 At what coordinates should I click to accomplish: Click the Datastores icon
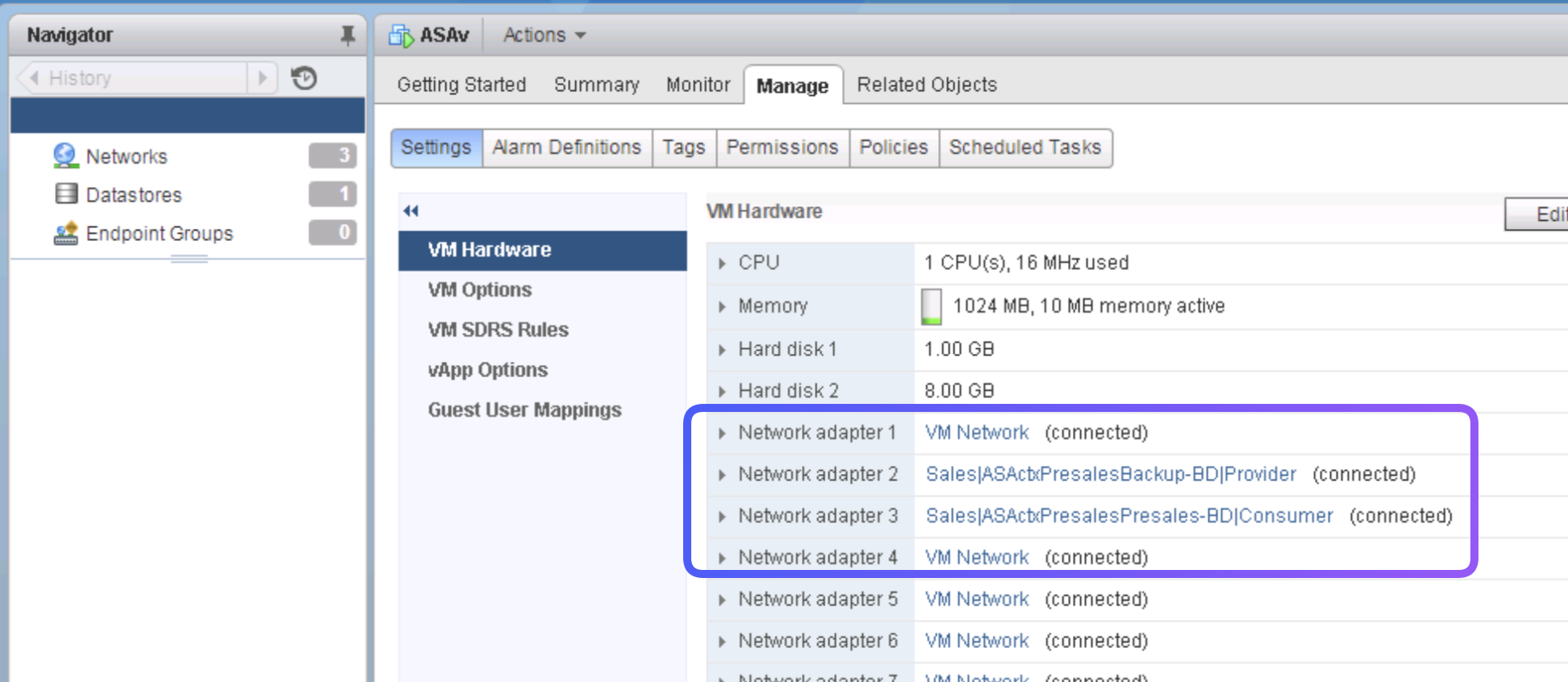[65, 194]
